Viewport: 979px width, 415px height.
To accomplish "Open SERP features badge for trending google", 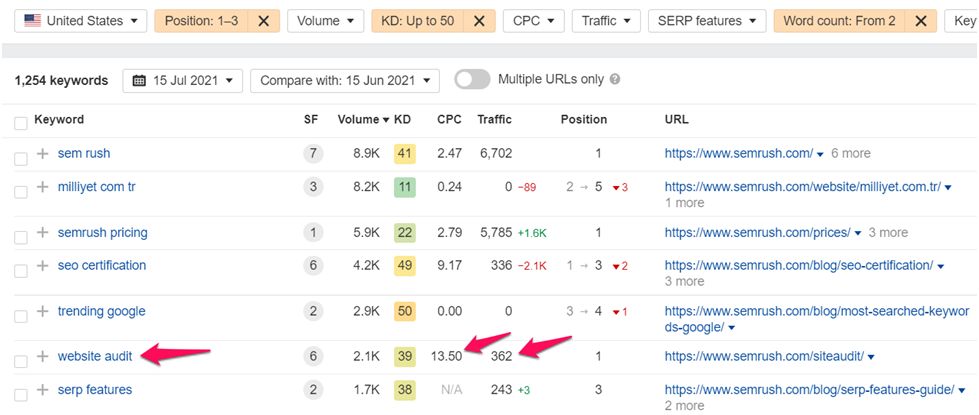I will pos(313,311).
